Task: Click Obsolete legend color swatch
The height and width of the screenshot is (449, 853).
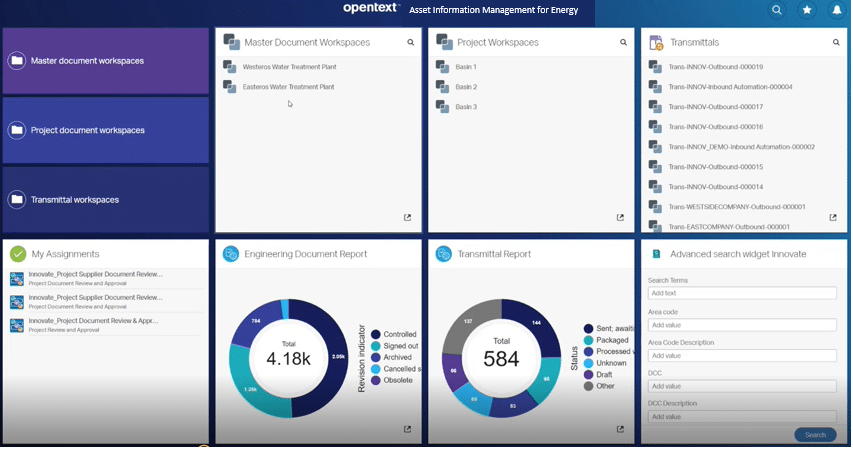Action: point(375,380)
